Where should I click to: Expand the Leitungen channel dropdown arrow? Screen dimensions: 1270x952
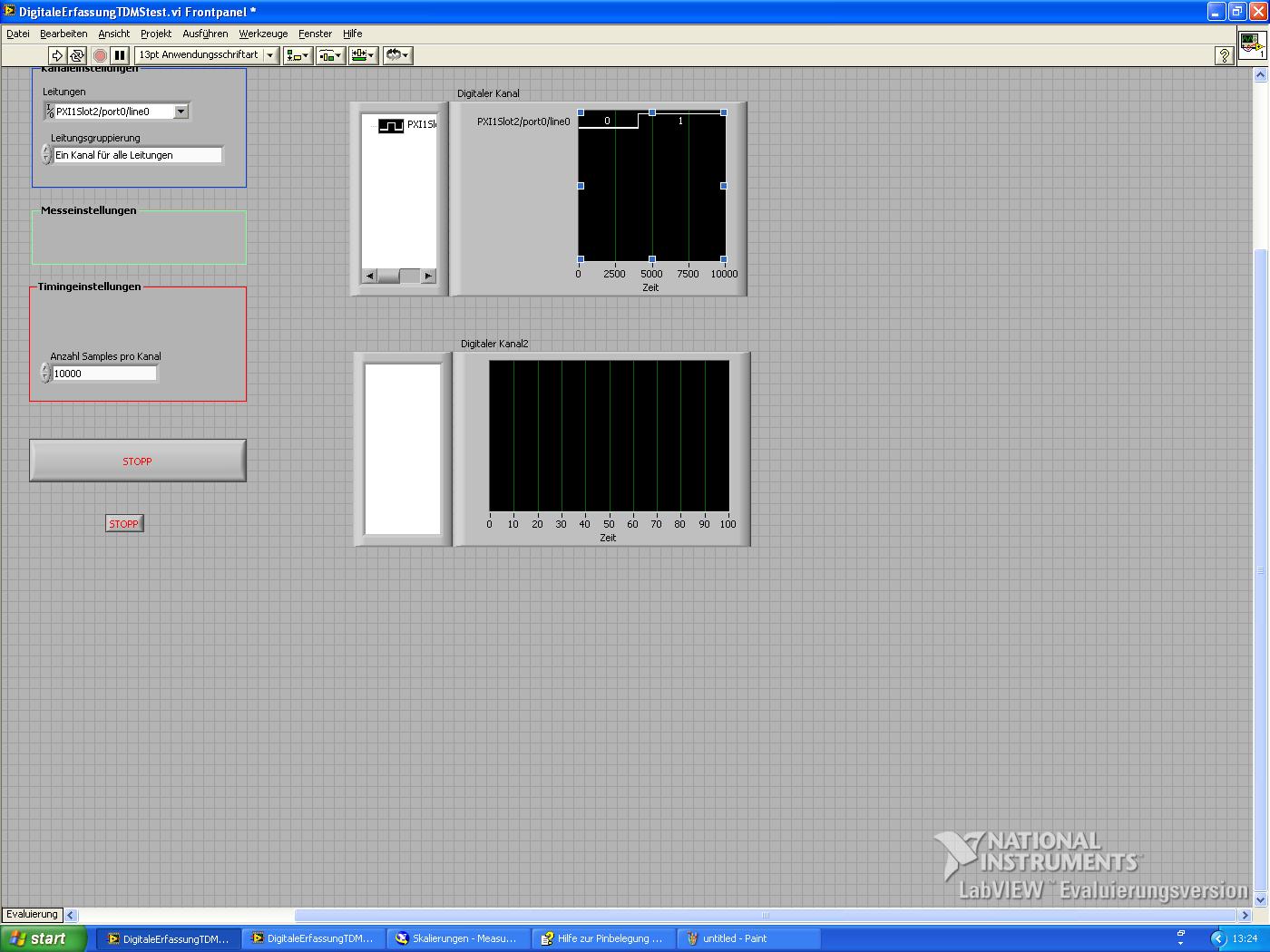tap(181, 112)
